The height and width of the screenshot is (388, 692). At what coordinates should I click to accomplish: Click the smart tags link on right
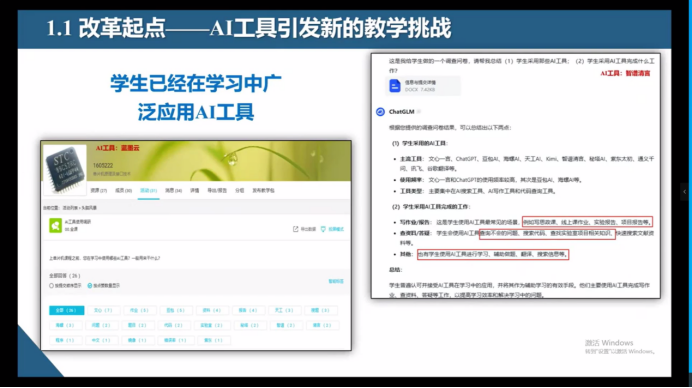[336, 281]
